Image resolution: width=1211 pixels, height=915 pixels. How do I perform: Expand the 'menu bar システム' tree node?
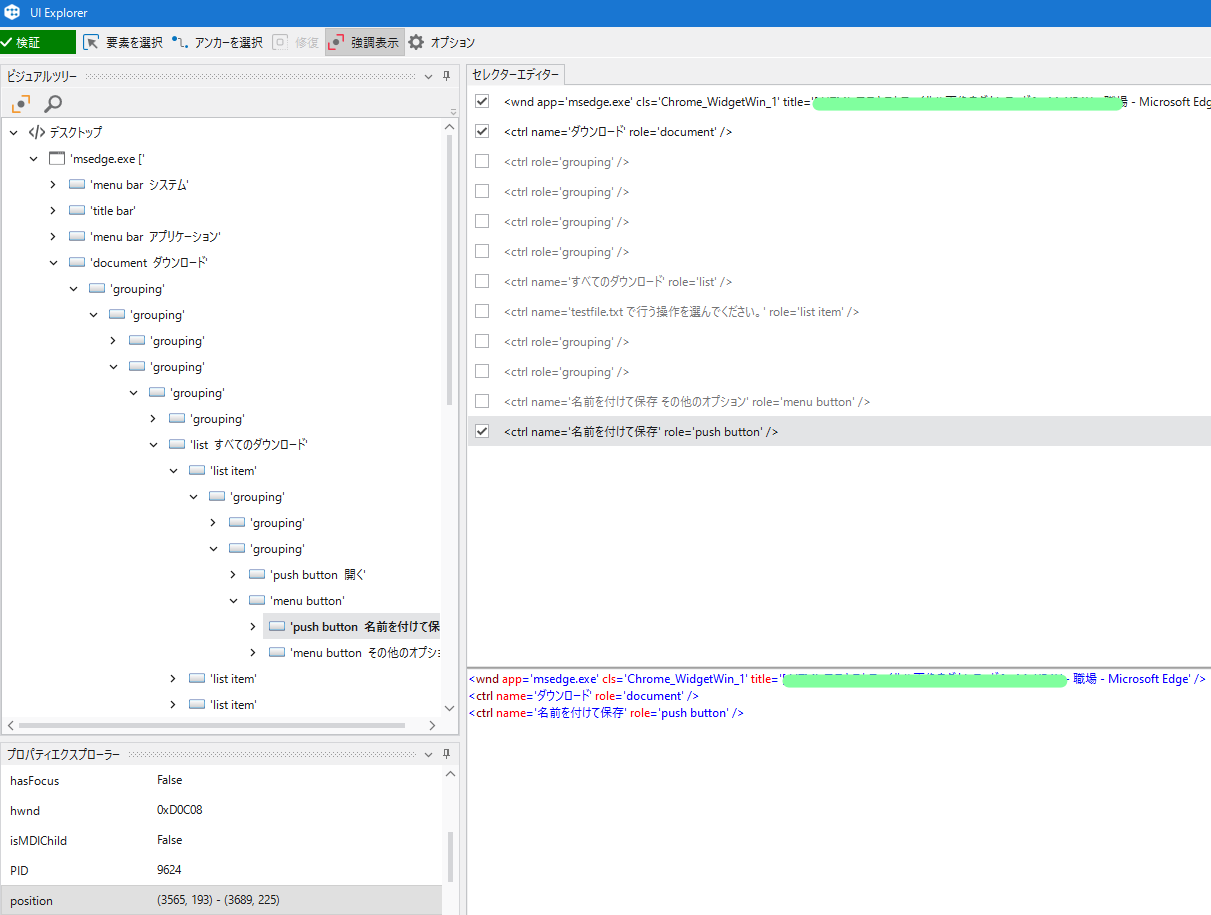point(53,185)
